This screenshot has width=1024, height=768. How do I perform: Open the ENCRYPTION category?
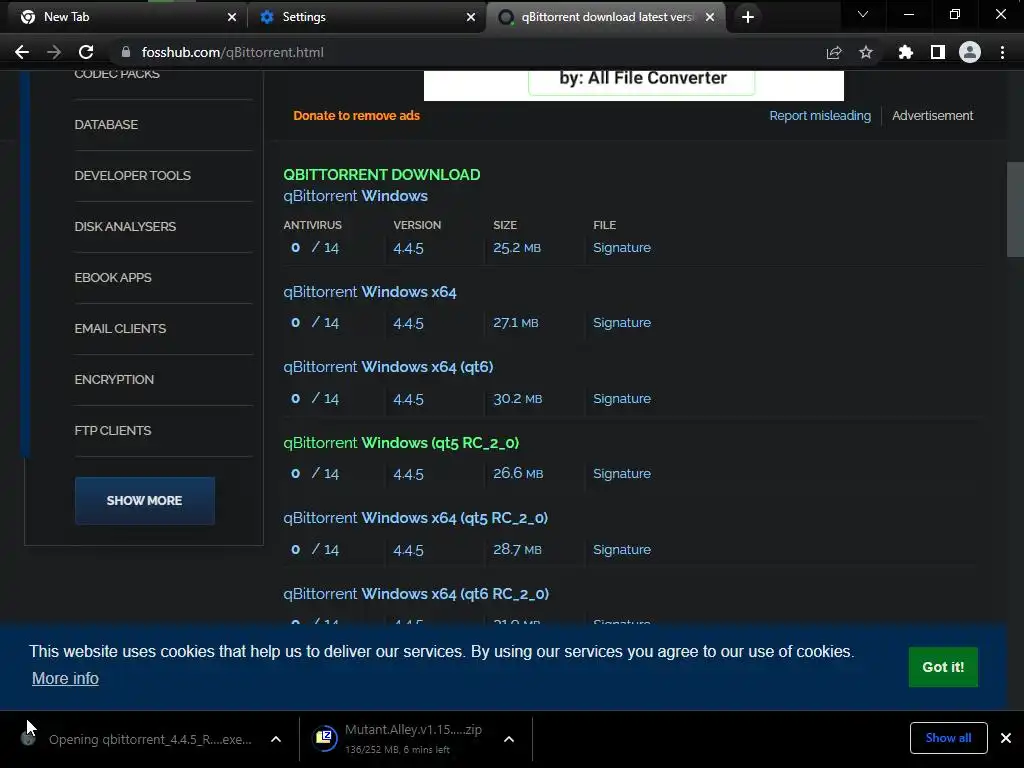pyautogui.click(x=114, y=379)
